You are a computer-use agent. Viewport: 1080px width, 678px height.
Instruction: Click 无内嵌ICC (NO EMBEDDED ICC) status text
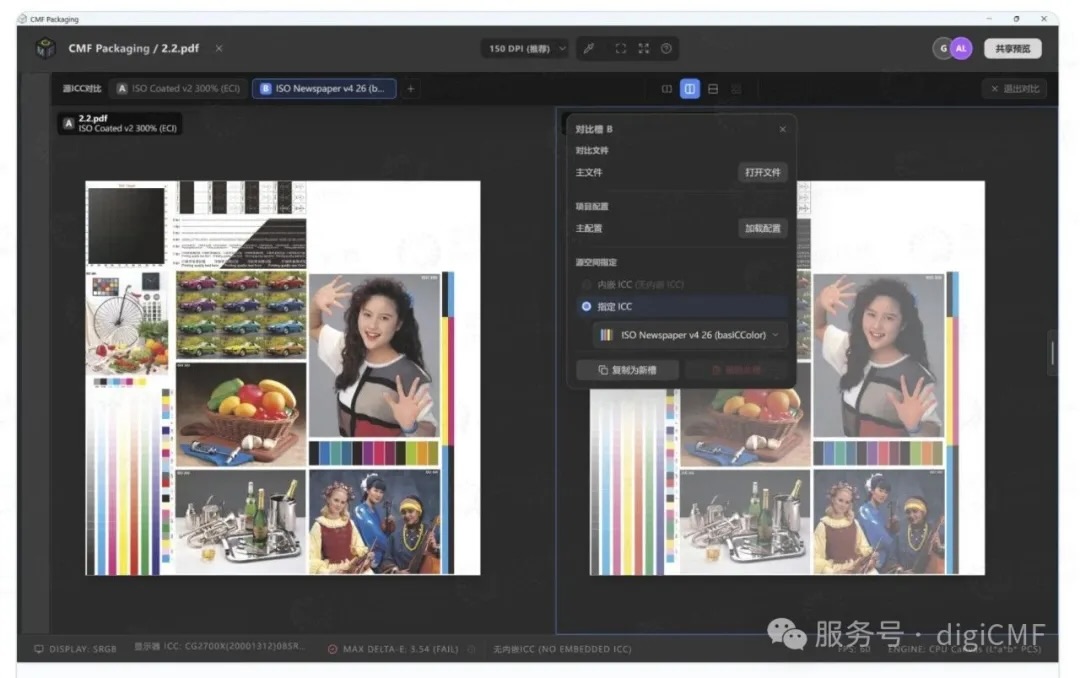pos(562,649)
